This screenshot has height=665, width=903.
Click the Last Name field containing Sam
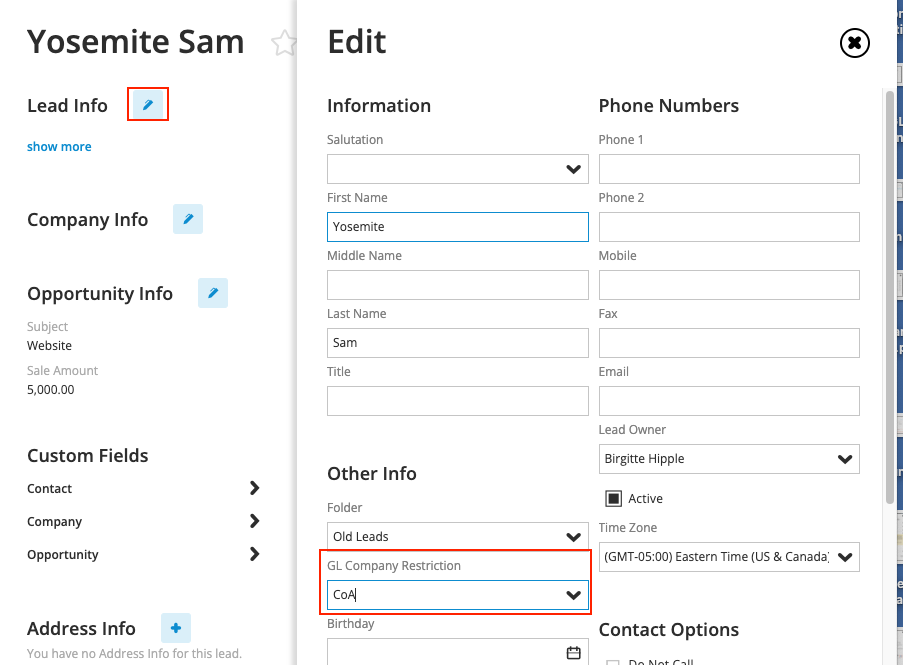click(x=458, y=343)
